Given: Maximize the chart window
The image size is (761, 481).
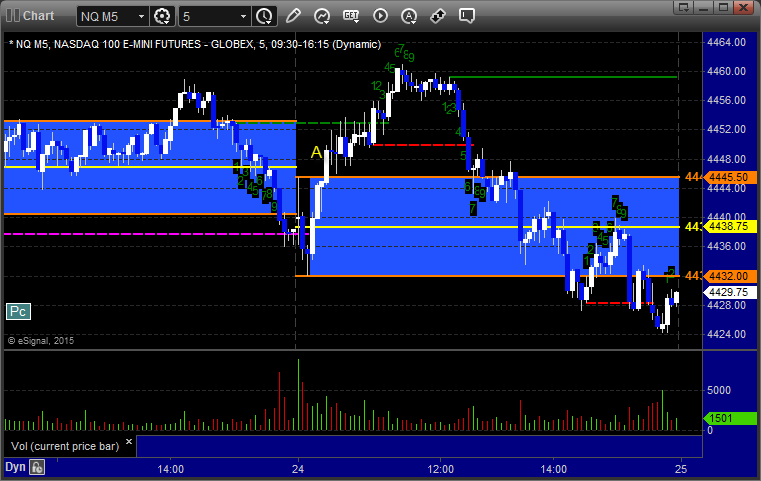Looking at the screenshot, I should [723, 7].
